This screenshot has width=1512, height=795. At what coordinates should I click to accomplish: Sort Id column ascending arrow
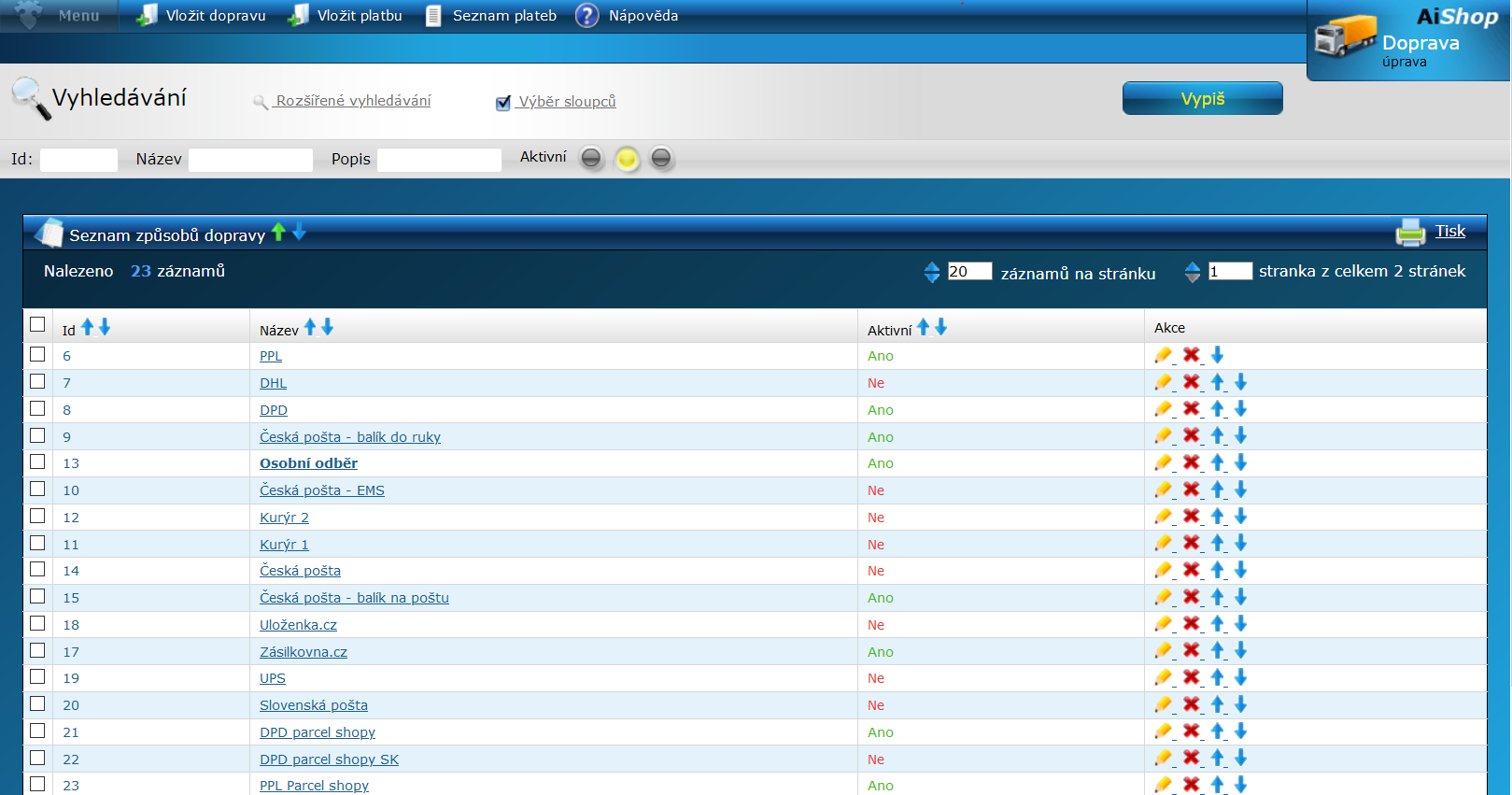[87, 327]
